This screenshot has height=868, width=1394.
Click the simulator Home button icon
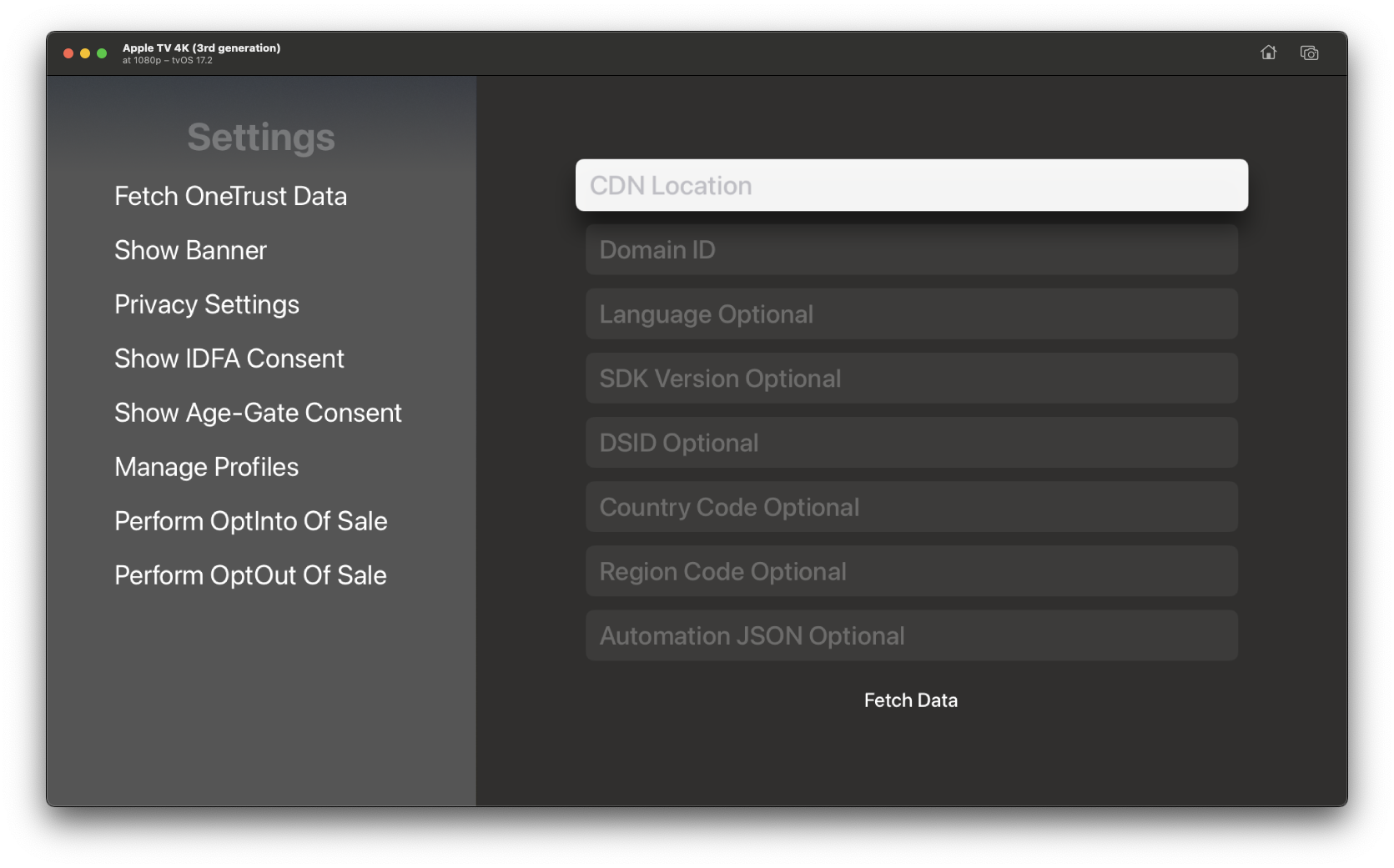(1268, 53)
